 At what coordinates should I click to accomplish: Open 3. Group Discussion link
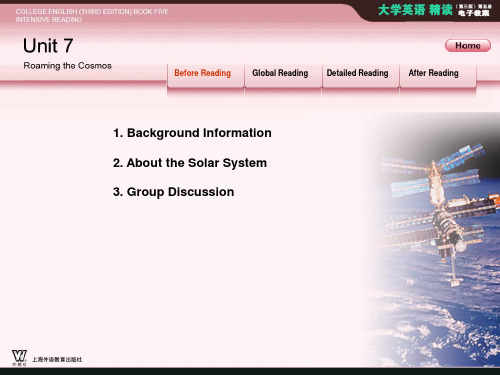tap(173, 192)
